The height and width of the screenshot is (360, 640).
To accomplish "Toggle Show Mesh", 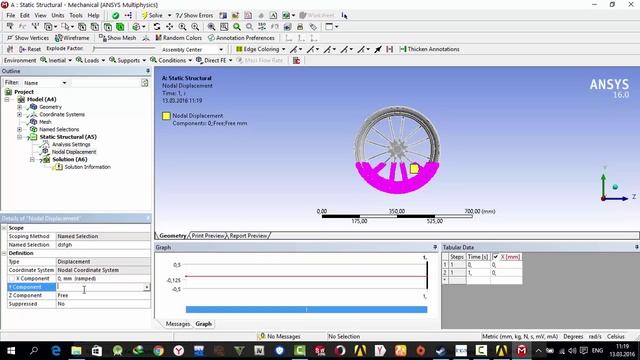I will click(x=117, y=38).
